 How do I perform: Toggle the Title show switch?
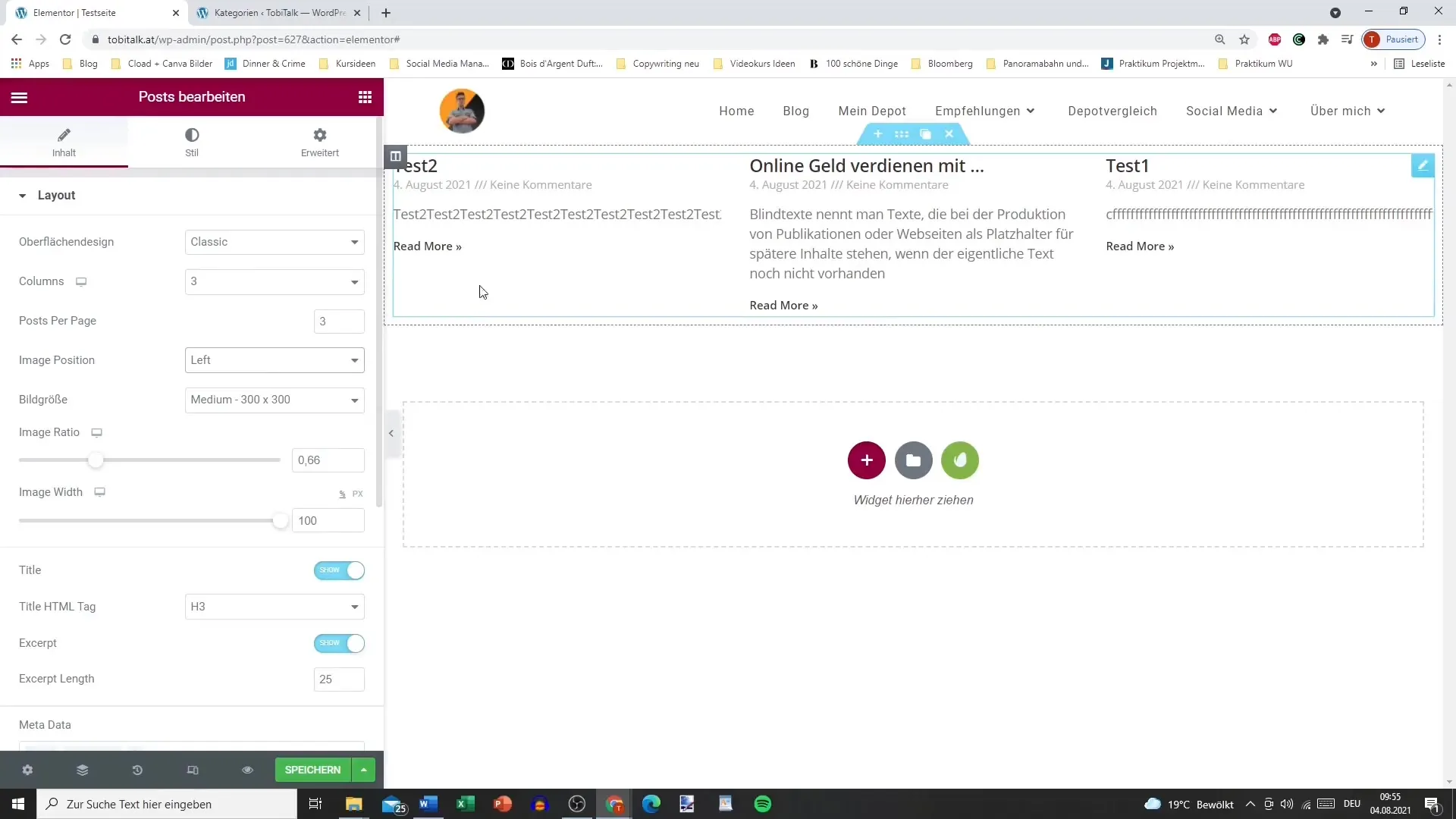[x=339, y=570]
